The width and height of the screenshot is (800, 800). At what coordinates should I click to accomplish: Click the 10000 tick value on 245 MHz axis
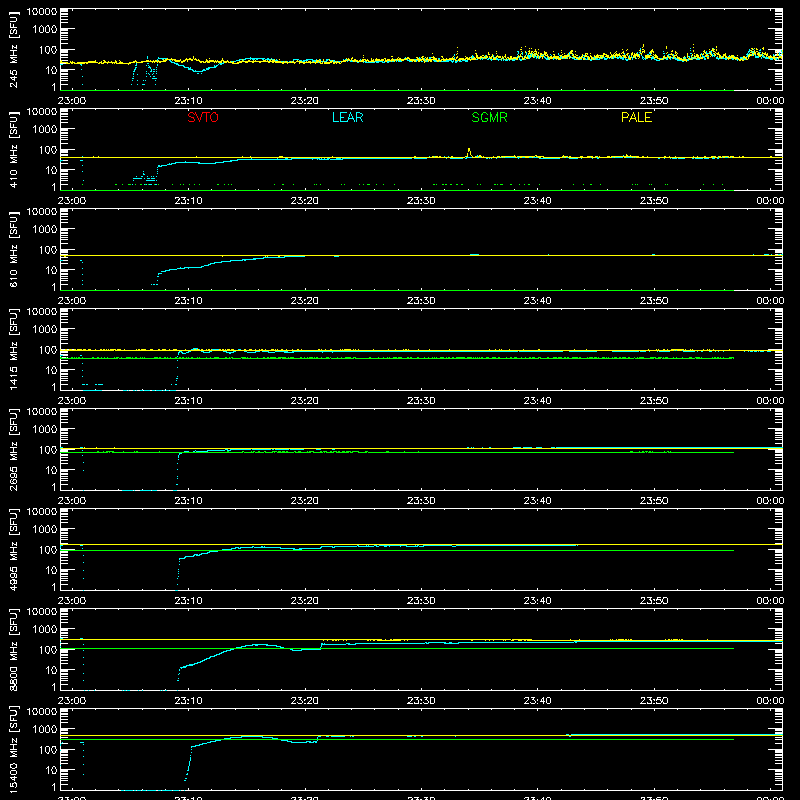tap(42, 12)
